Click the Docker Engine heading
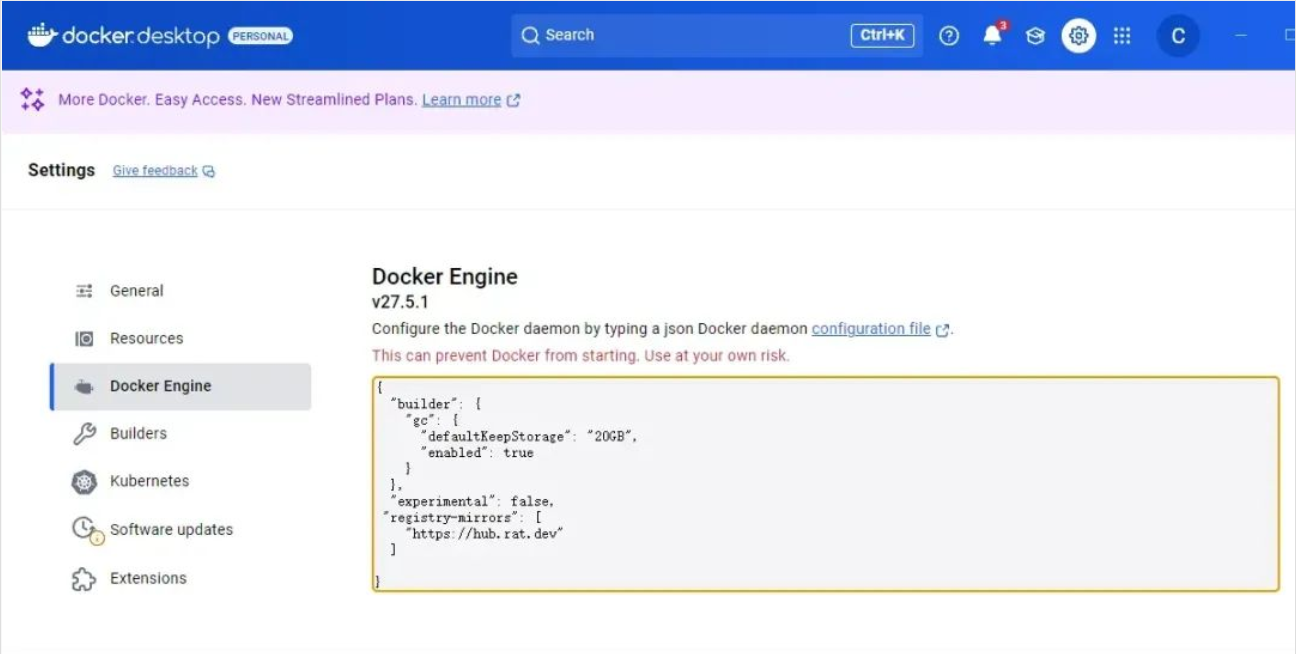The width and height of the screenshot is (1296, 654). pyautogui.click(x=445, y=277)
